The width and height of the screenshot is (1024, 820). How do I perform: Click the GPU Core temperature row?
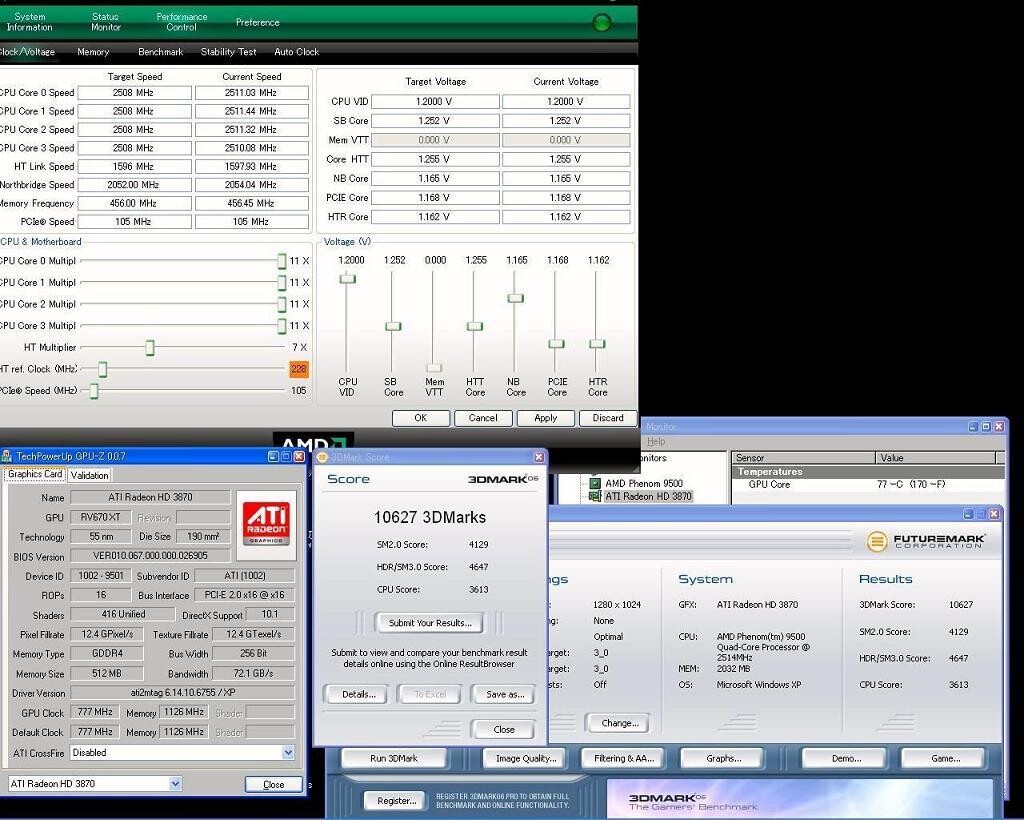869,484
